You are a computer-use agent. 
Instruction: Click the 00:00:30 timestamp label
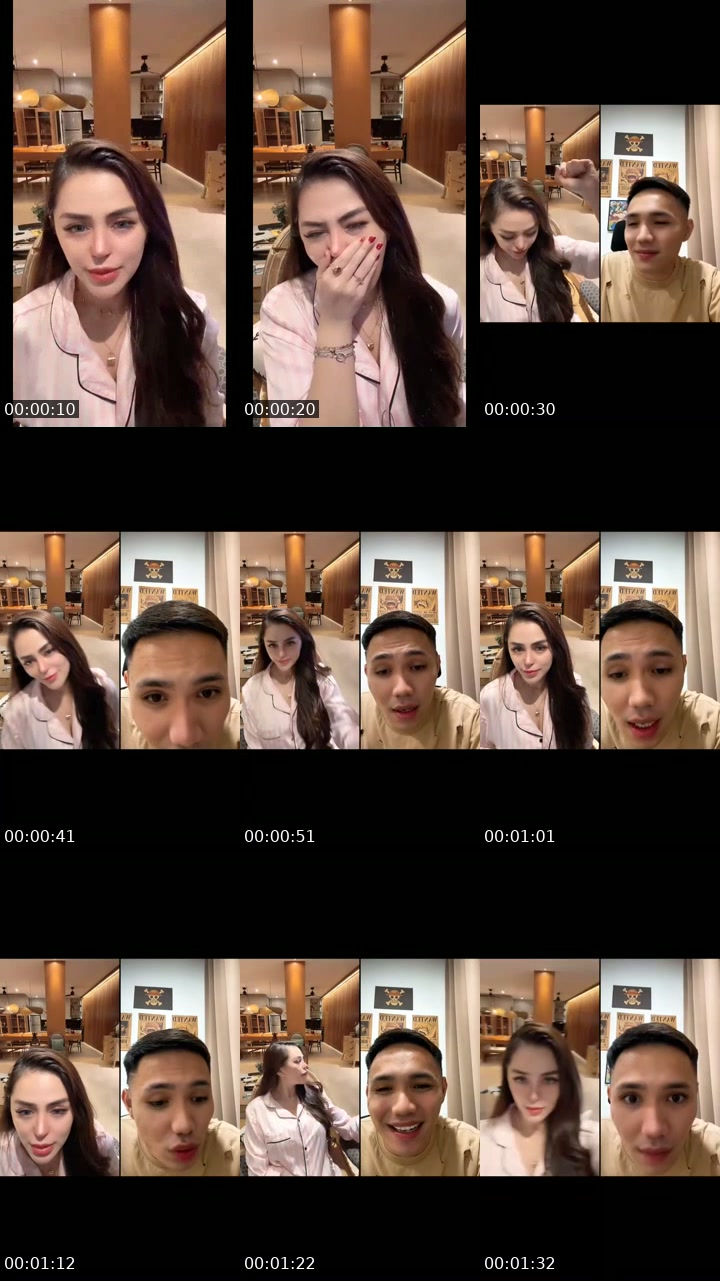click(520, 409)
